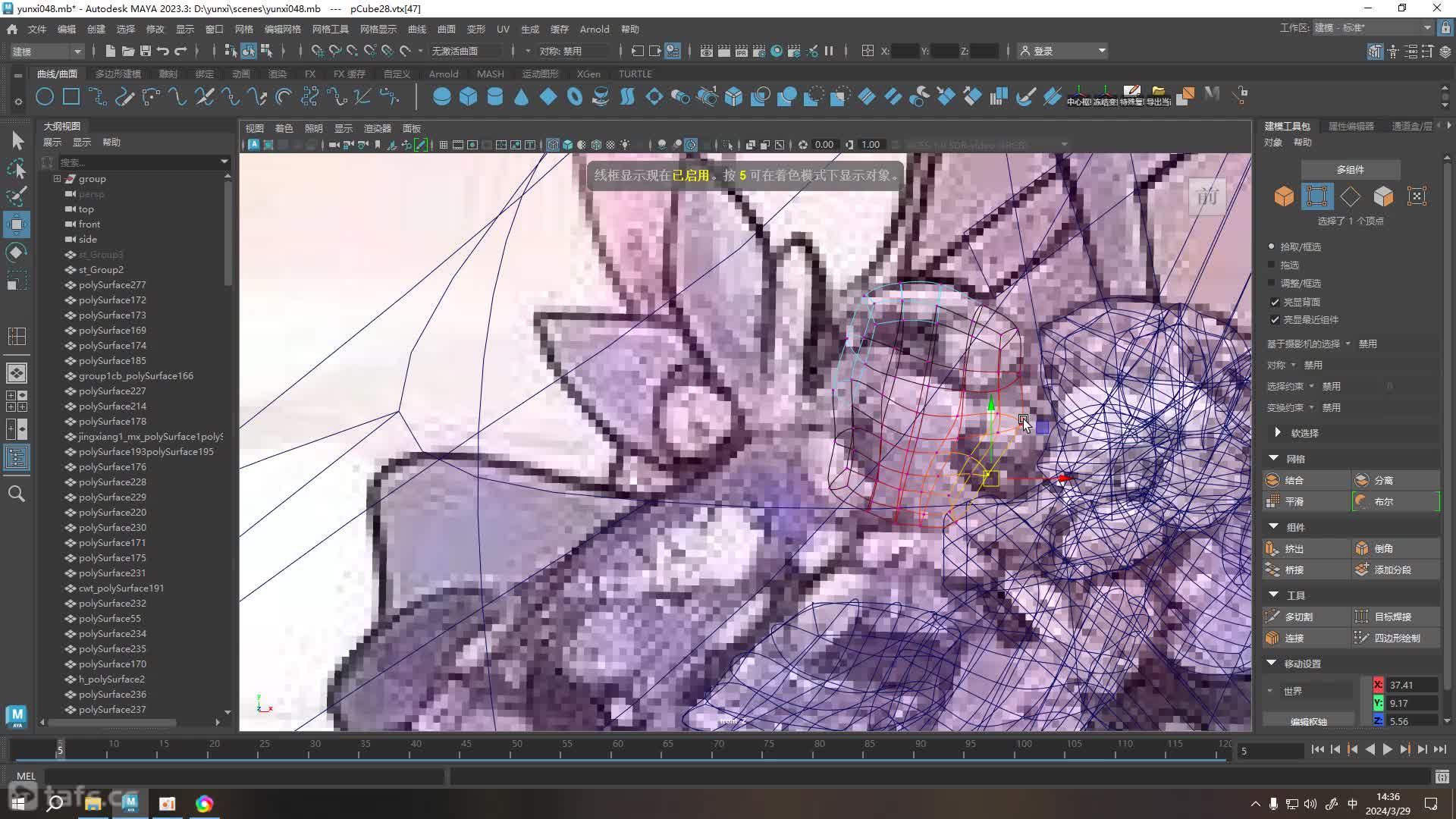The height and width of the screenshot is (819, 1456).
Task: Click the Save scene icon
Action: [x=145, y=51]
